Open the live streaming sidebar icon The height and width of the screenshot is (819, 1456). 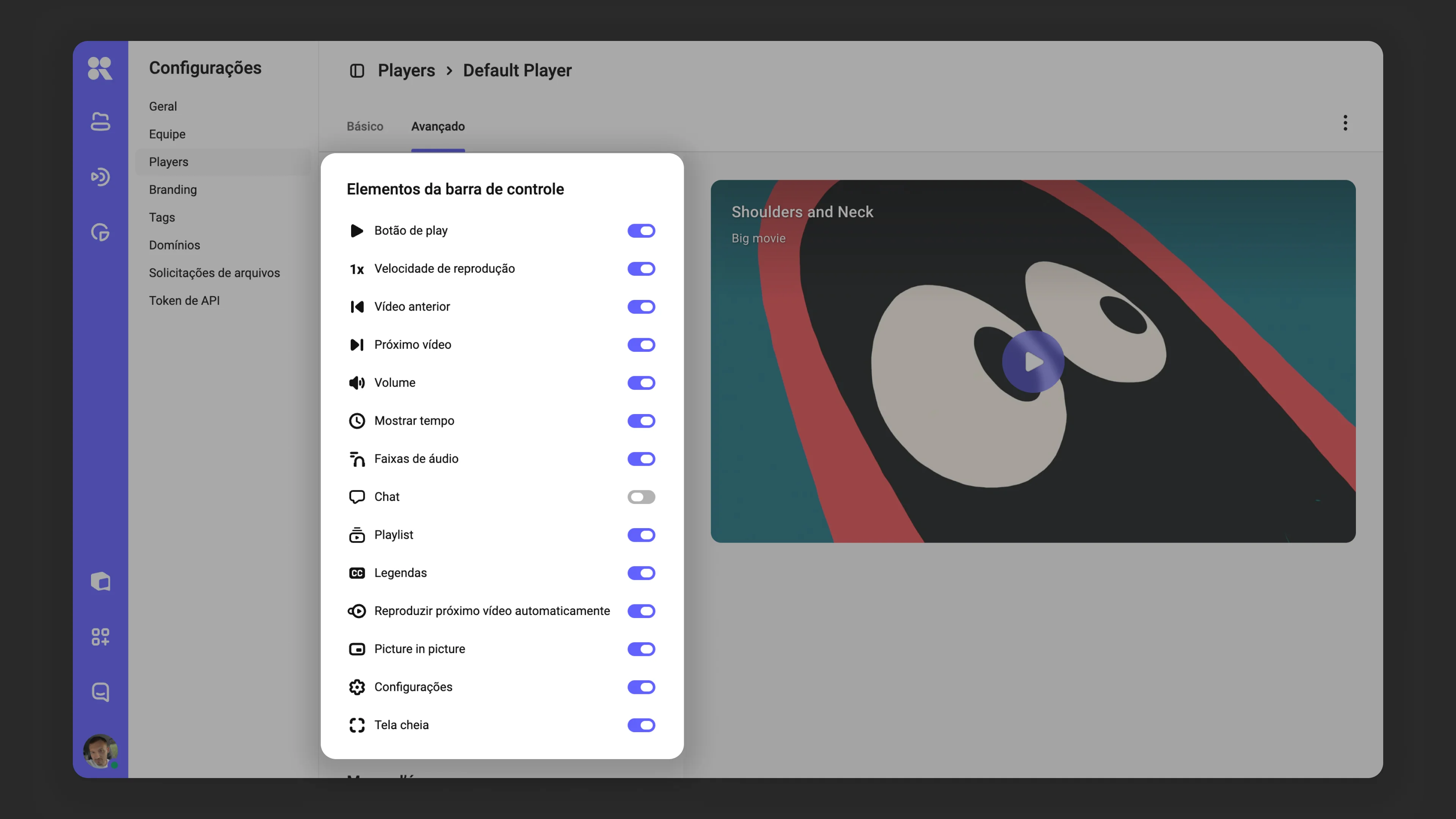click(100, 177)
